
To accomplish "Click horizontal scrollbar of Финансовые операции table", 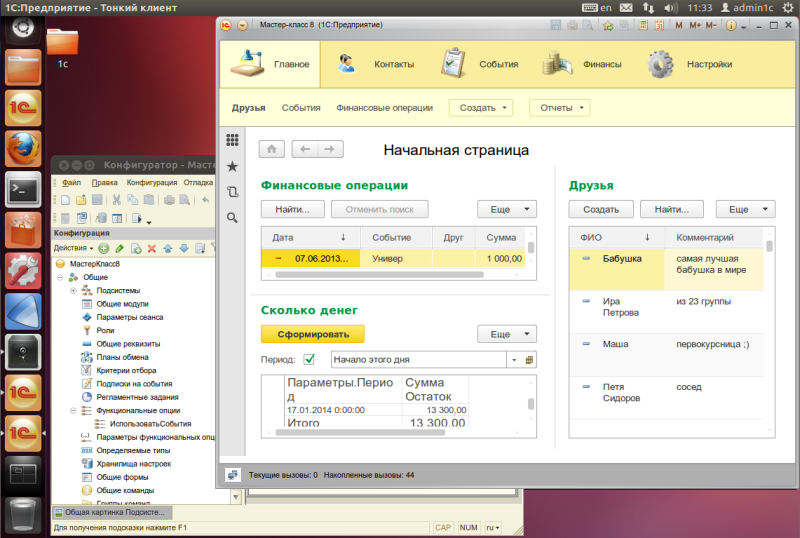I will coord(379,275).
